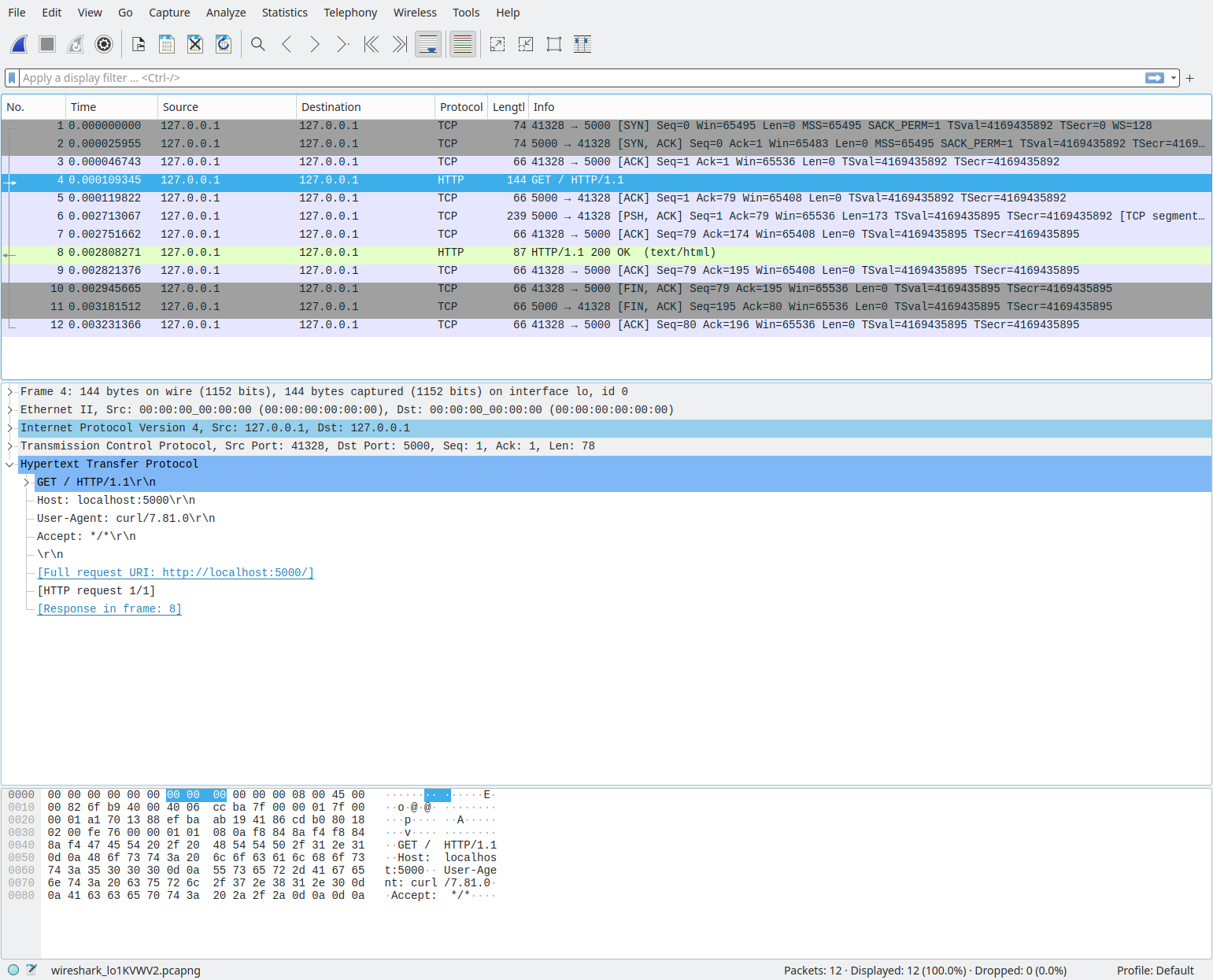Open capture options gear icon

pos(104,44)
